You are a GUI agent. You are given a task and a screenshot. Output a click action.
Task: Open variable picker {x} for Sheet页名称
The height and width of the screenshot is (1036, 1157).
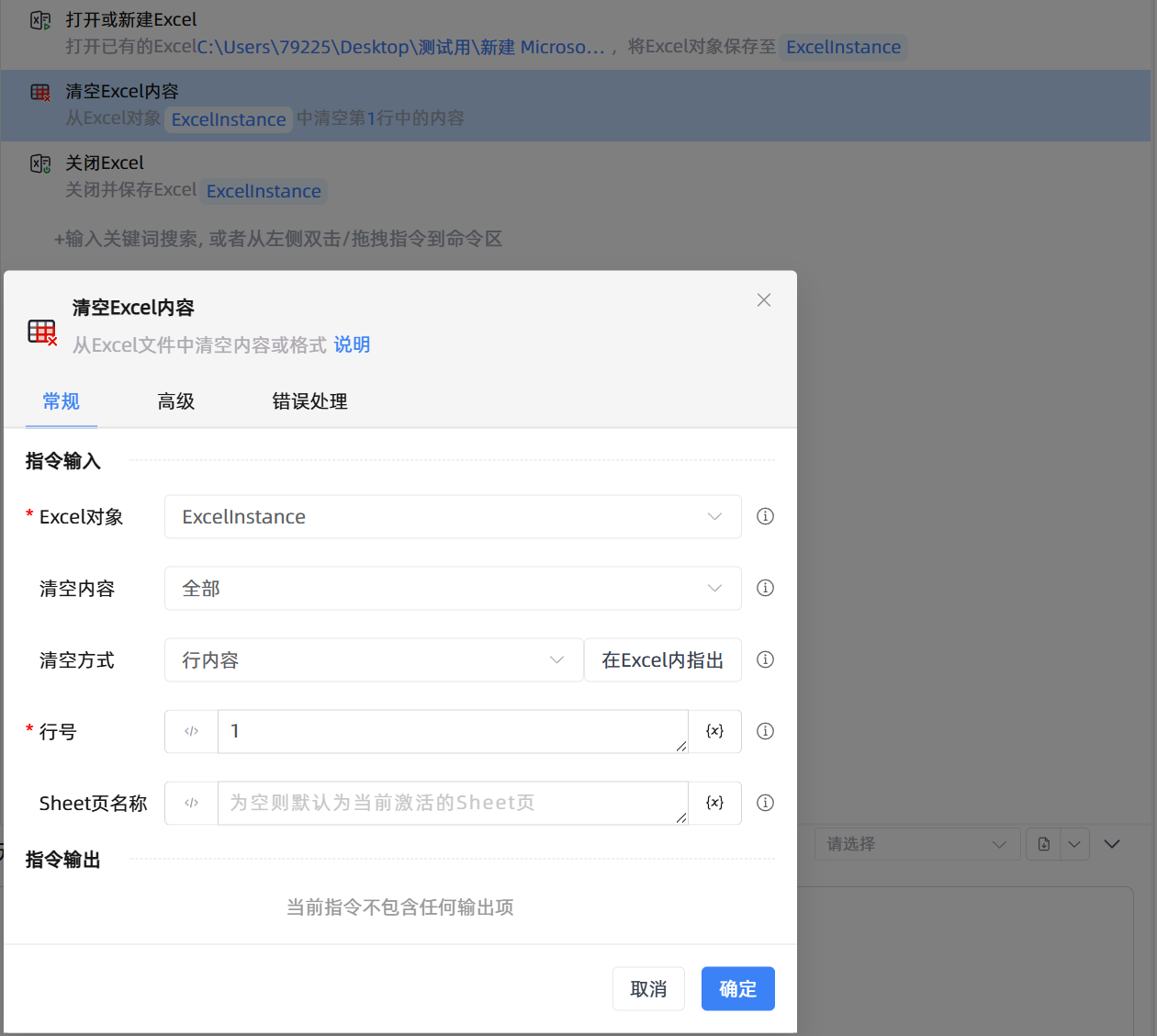(x=714, y=803)
